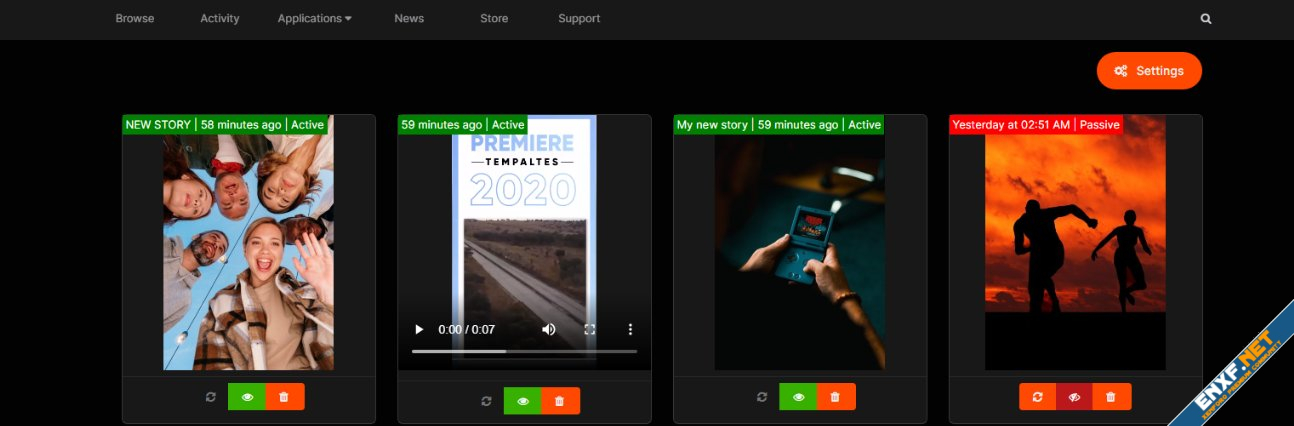Delete the Premiere Templates video story
The image size is (1294, 426).
coord(560,401)
